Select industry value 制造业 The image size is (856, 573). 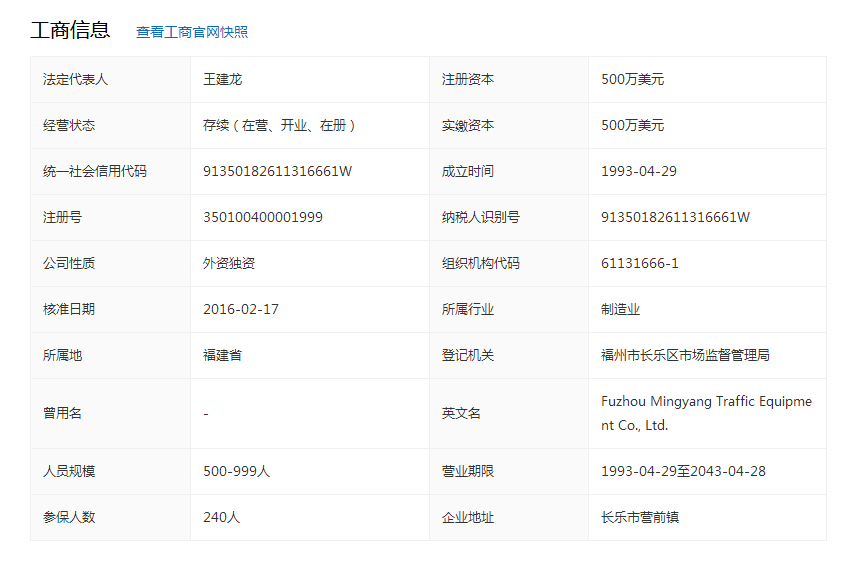pos(621,309)
